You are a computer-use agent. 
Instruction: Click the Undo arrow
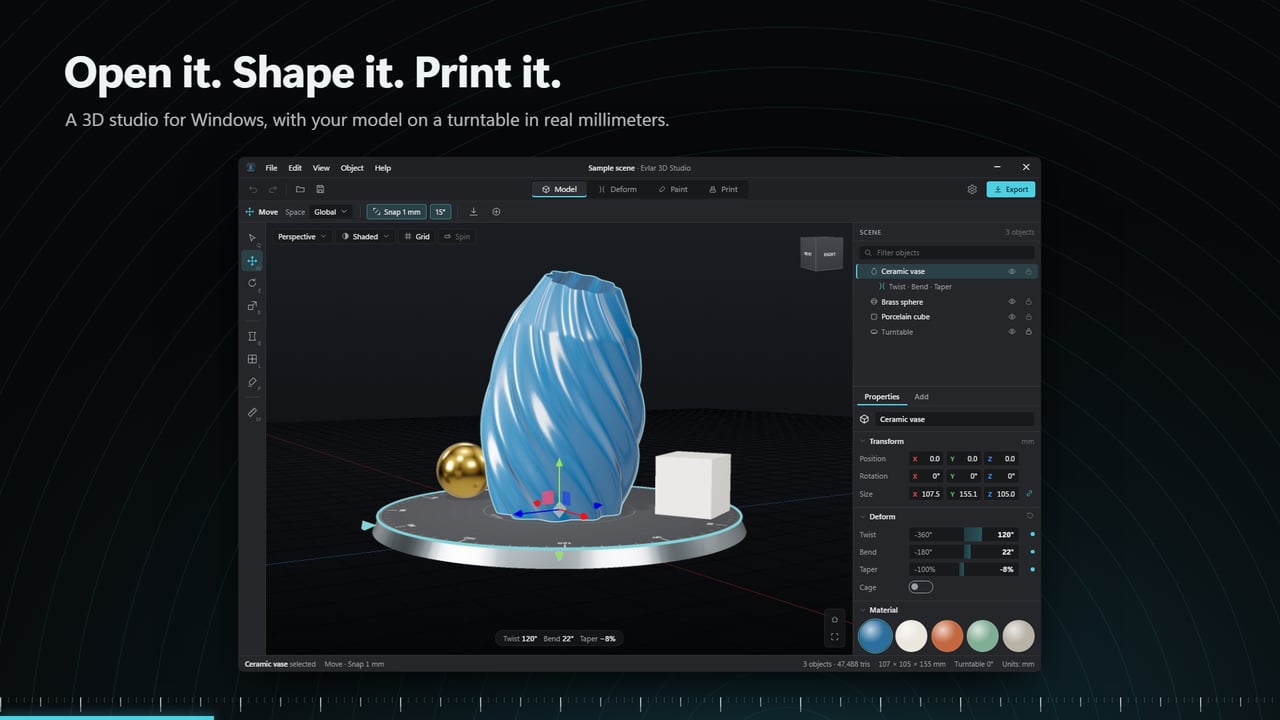(x=252, y=189)
